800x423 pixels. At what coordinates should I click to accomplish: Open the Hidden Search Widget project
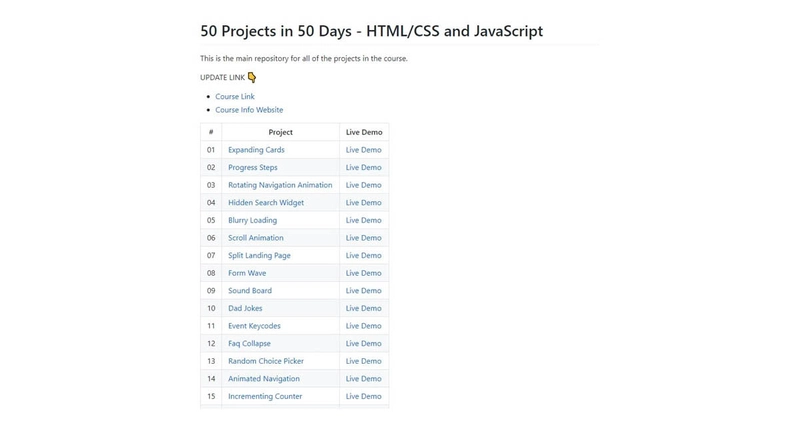(266, 203)
